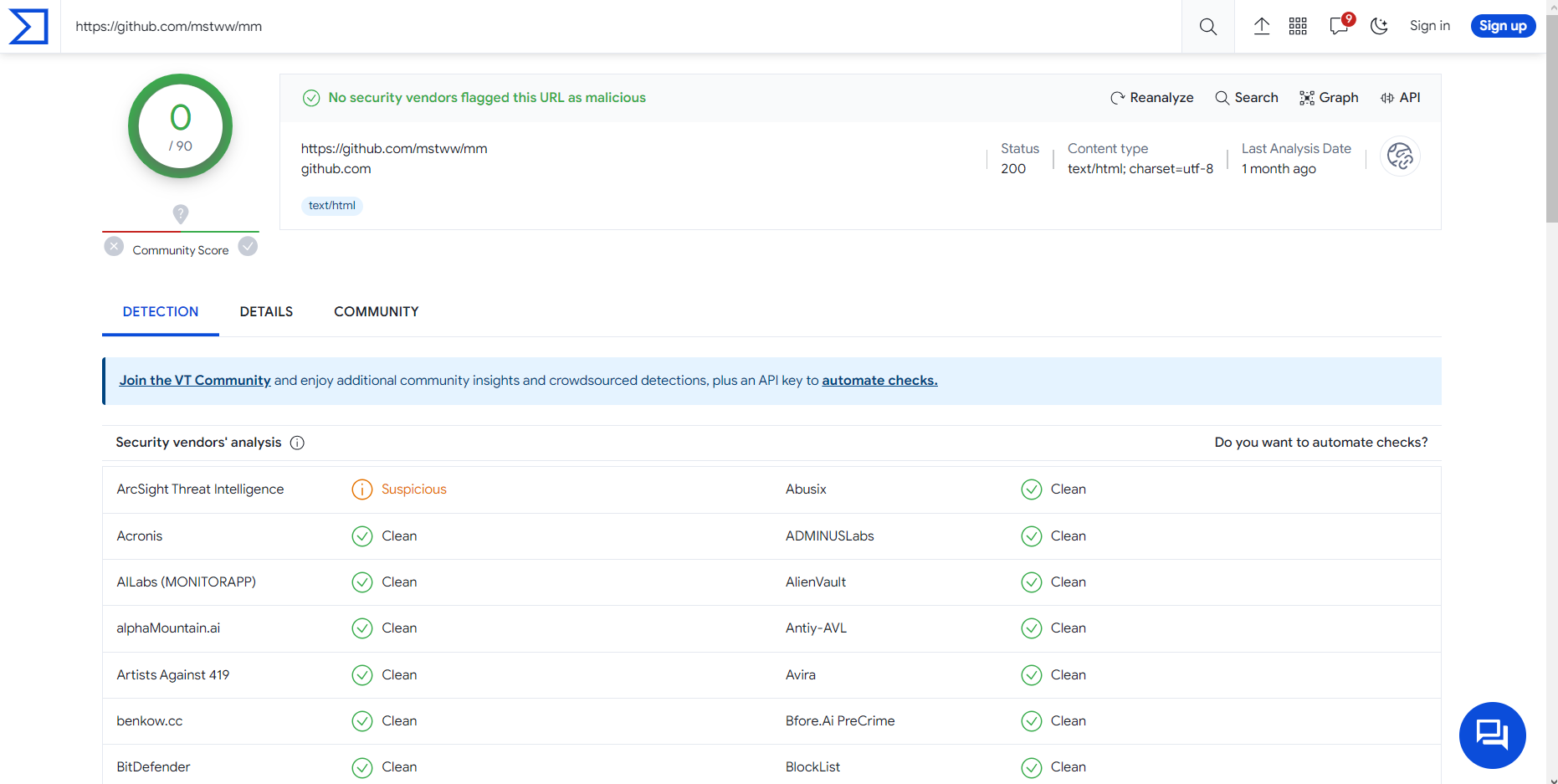Click Security vendors' analysis info icon

(297, 443)
